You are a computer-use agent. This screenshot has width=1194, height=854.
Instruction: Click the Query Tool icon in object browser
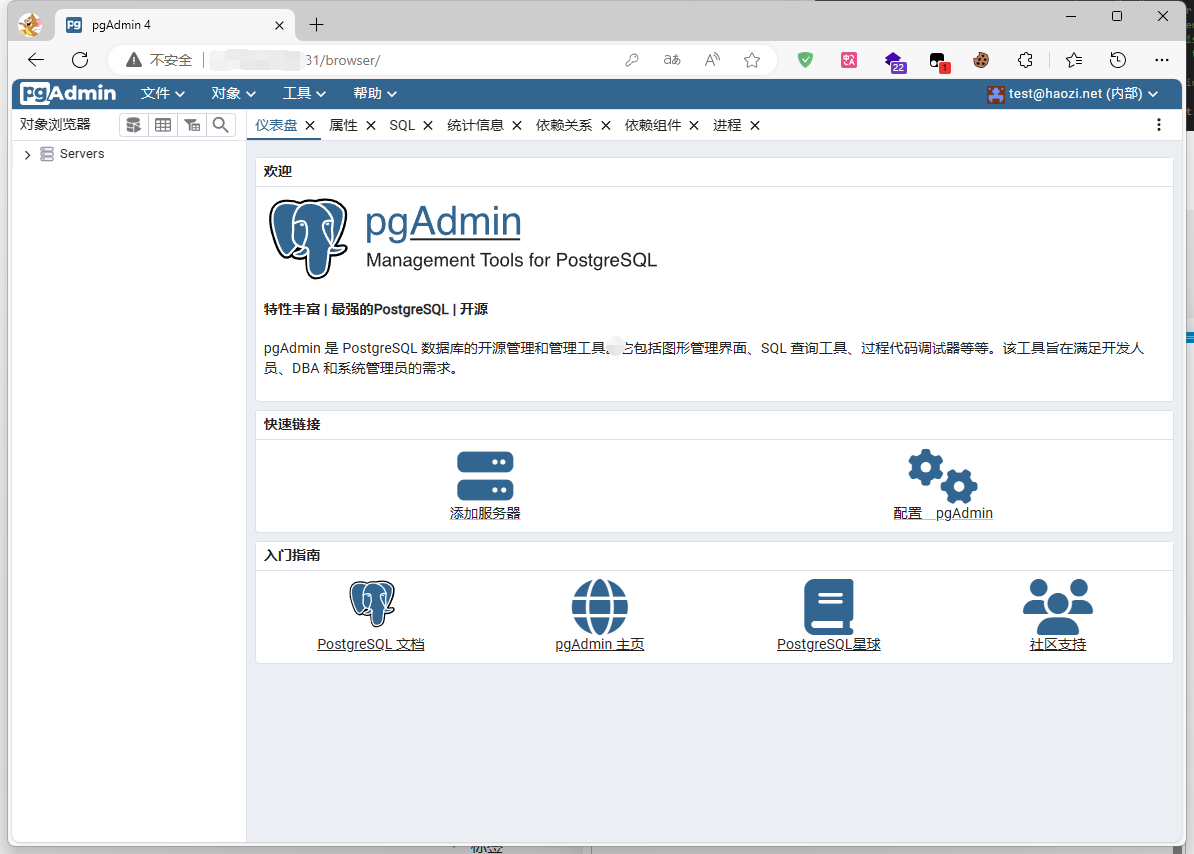(133, 125)
